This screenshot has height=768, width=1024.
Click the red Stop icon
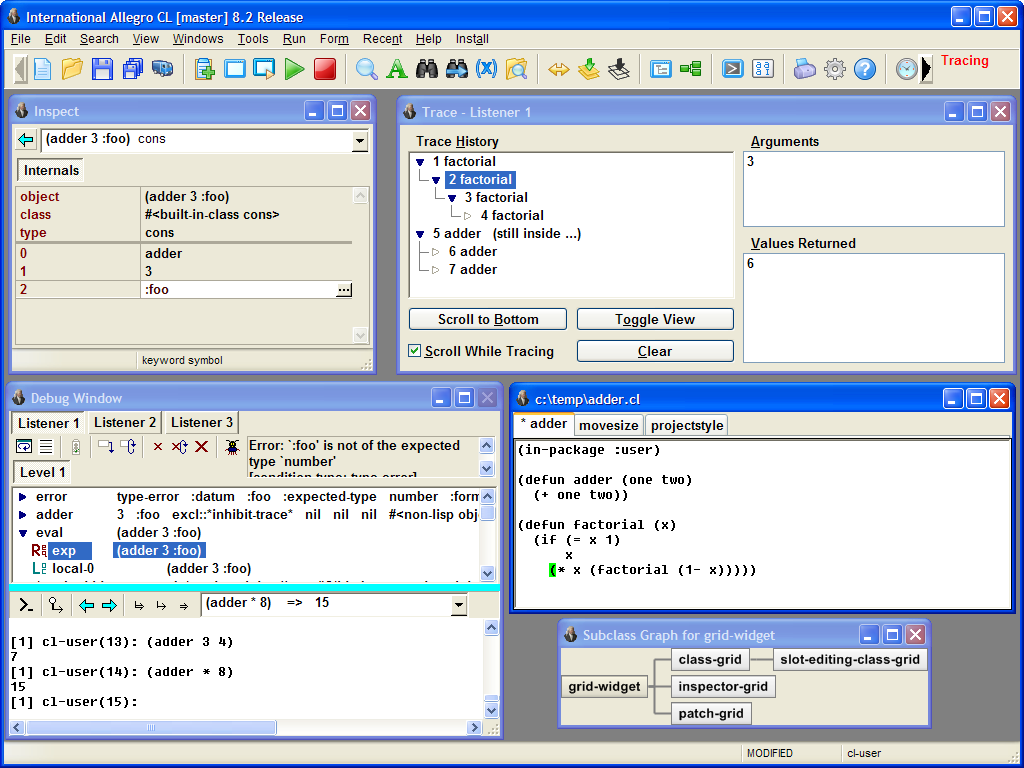tap(325, 69)
